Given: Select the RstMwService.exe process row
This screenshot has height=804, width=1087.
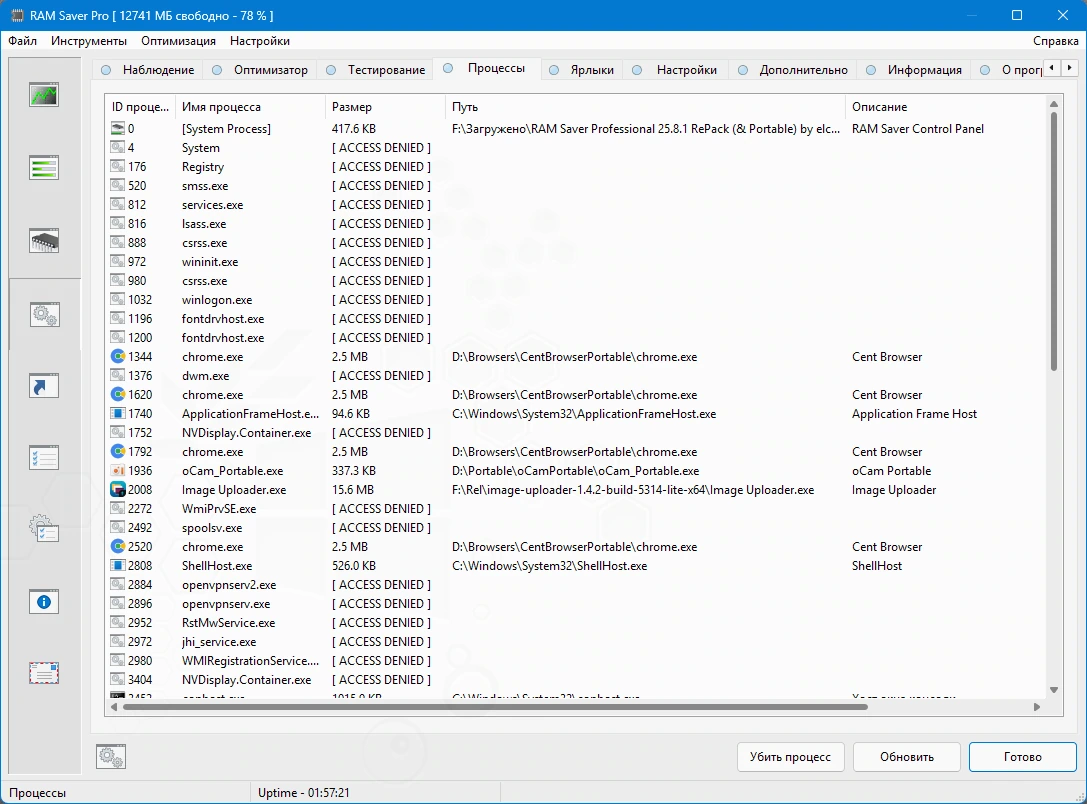Looking at the screenshot, I should tap(575, 622).
